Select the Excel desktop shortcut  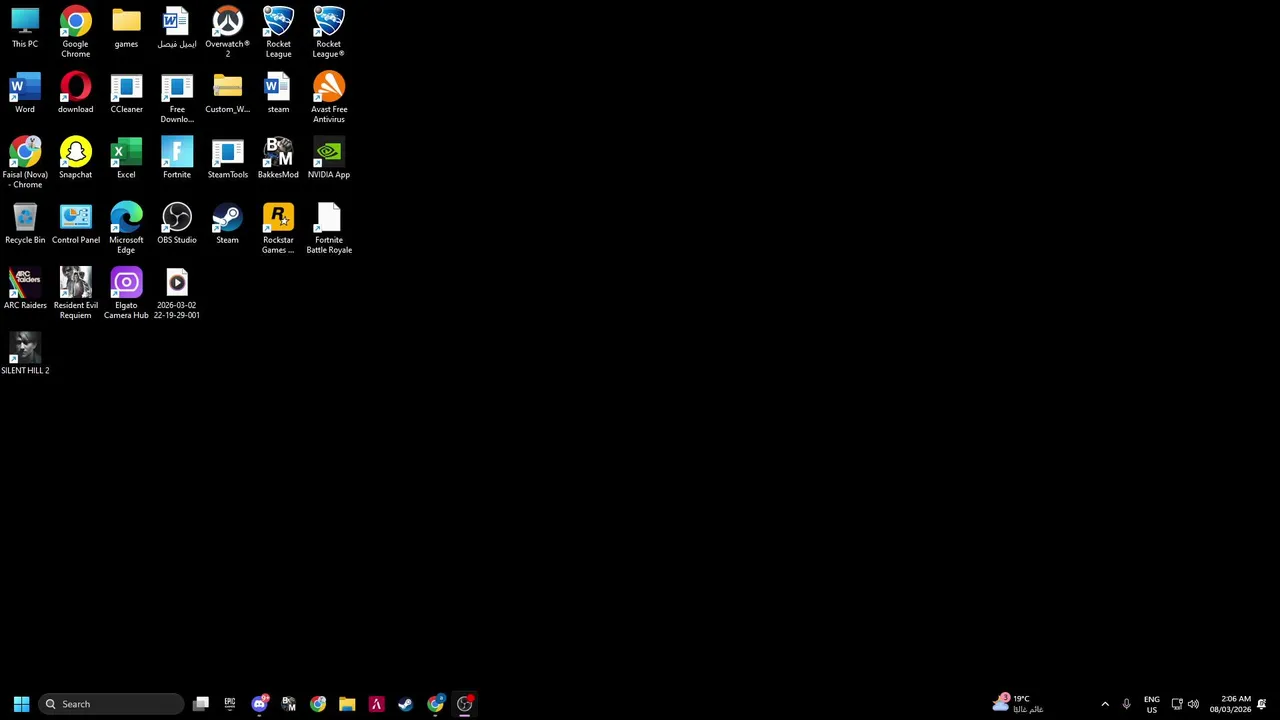[126, 158]
